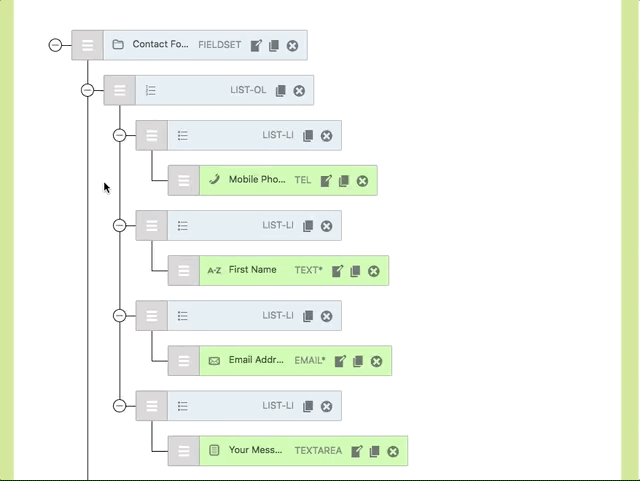Viewport: 640px width, 481px height.
Task: Collapse the LIST-LI containing Mobile Phone
Action: point(120,136)
